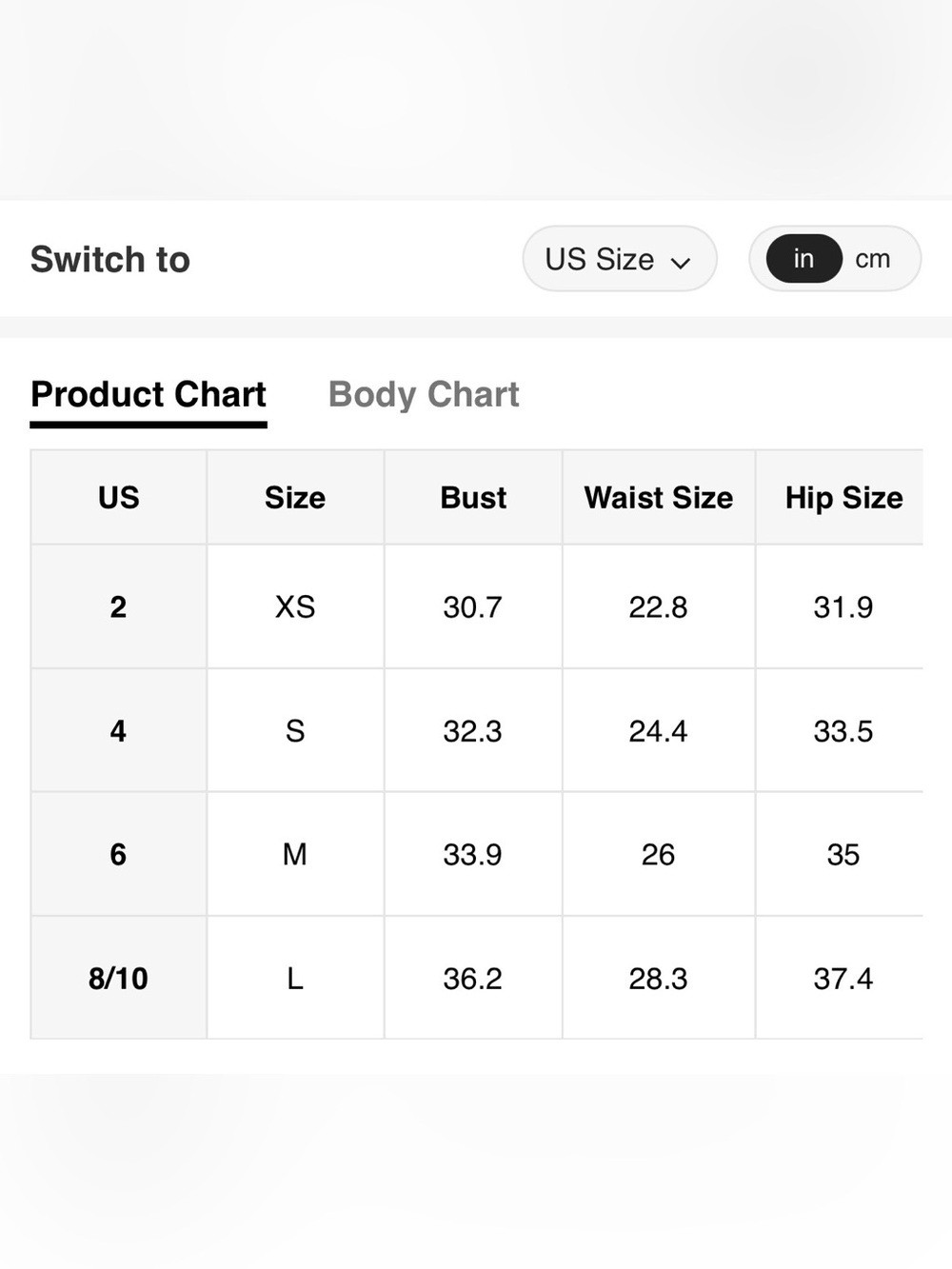Click the 36.2 bust measurement cell

(x=473, y=978)
